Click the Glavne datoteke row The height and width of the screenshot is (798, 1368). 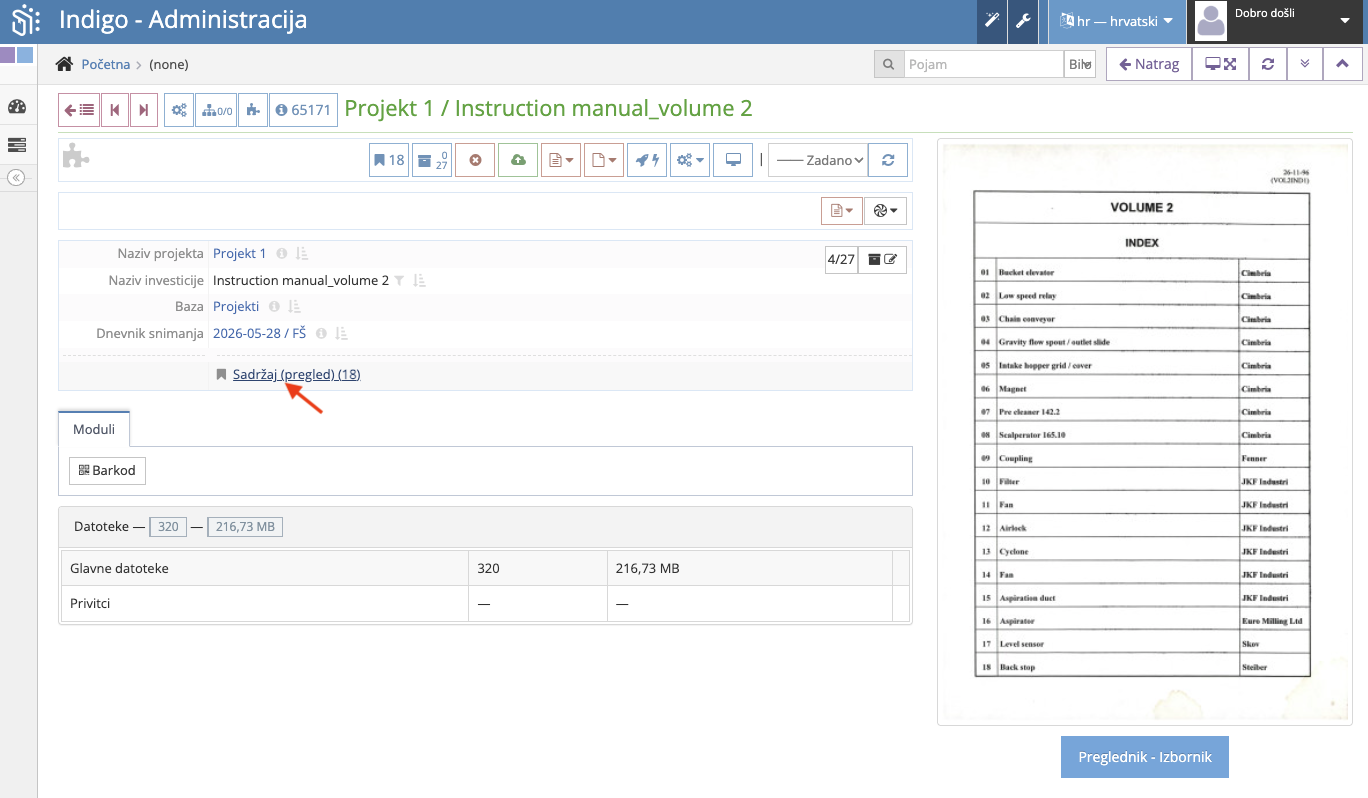point(485,568)
